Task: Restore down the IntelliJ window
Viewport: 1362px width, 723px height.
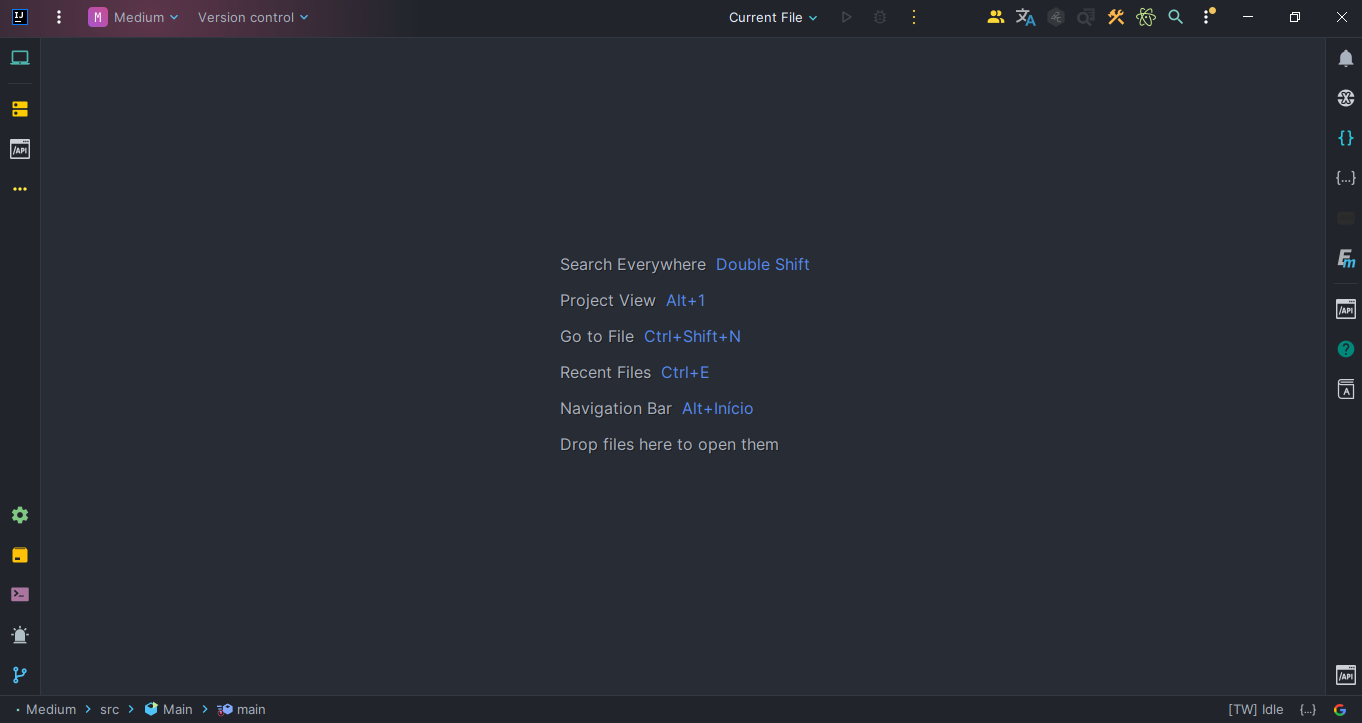Action: pos(1295,17)
